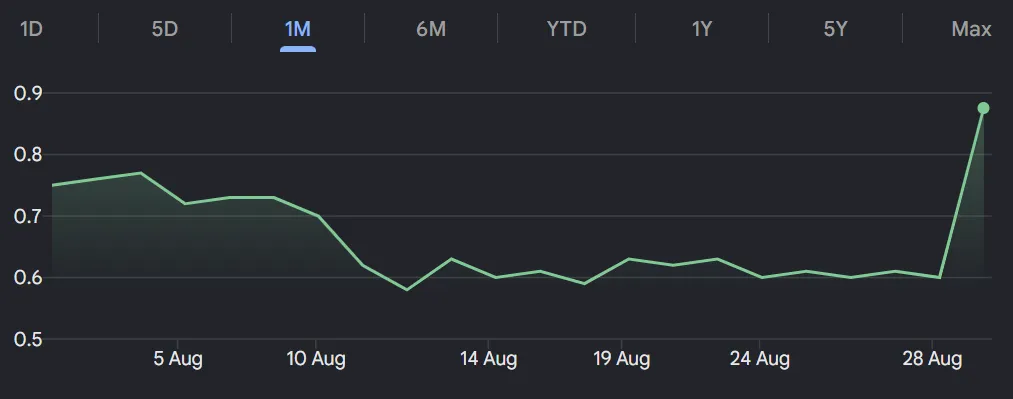Switch to YTD chart view
This screenshot has width=1013, height=399.
pyautogui.click(x=566, y=29)
